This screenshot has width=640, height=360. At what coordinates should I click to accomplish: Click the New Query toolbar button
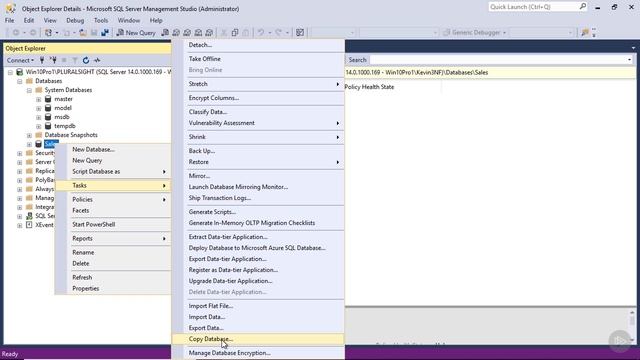click(136, 33)
